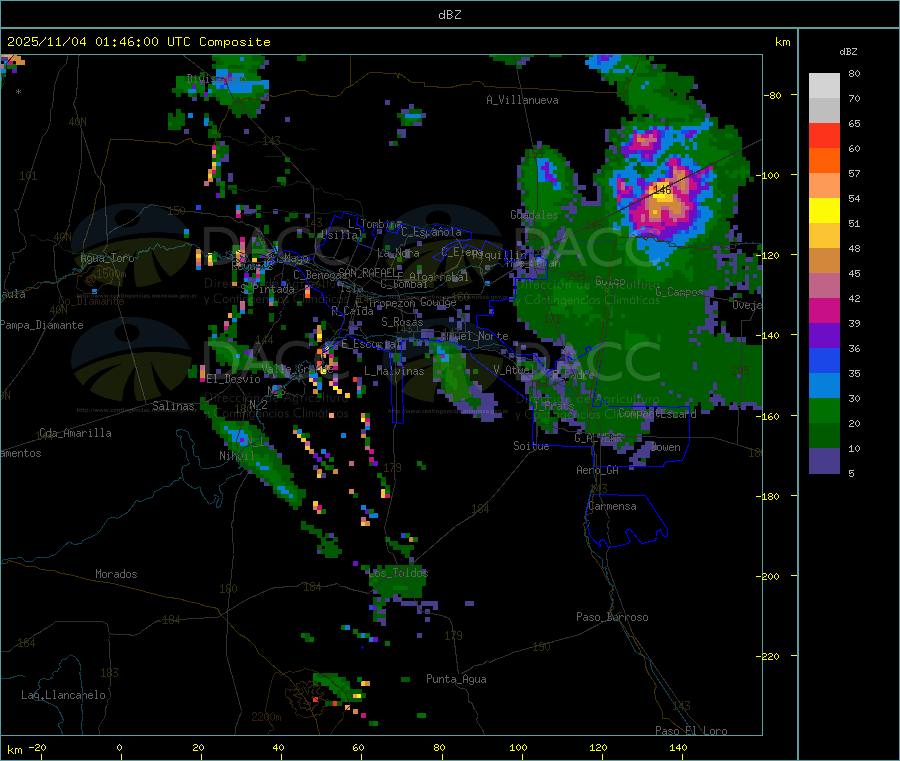
Task: Click the 'Los_Toldos' map label
Action: (398, 573)
